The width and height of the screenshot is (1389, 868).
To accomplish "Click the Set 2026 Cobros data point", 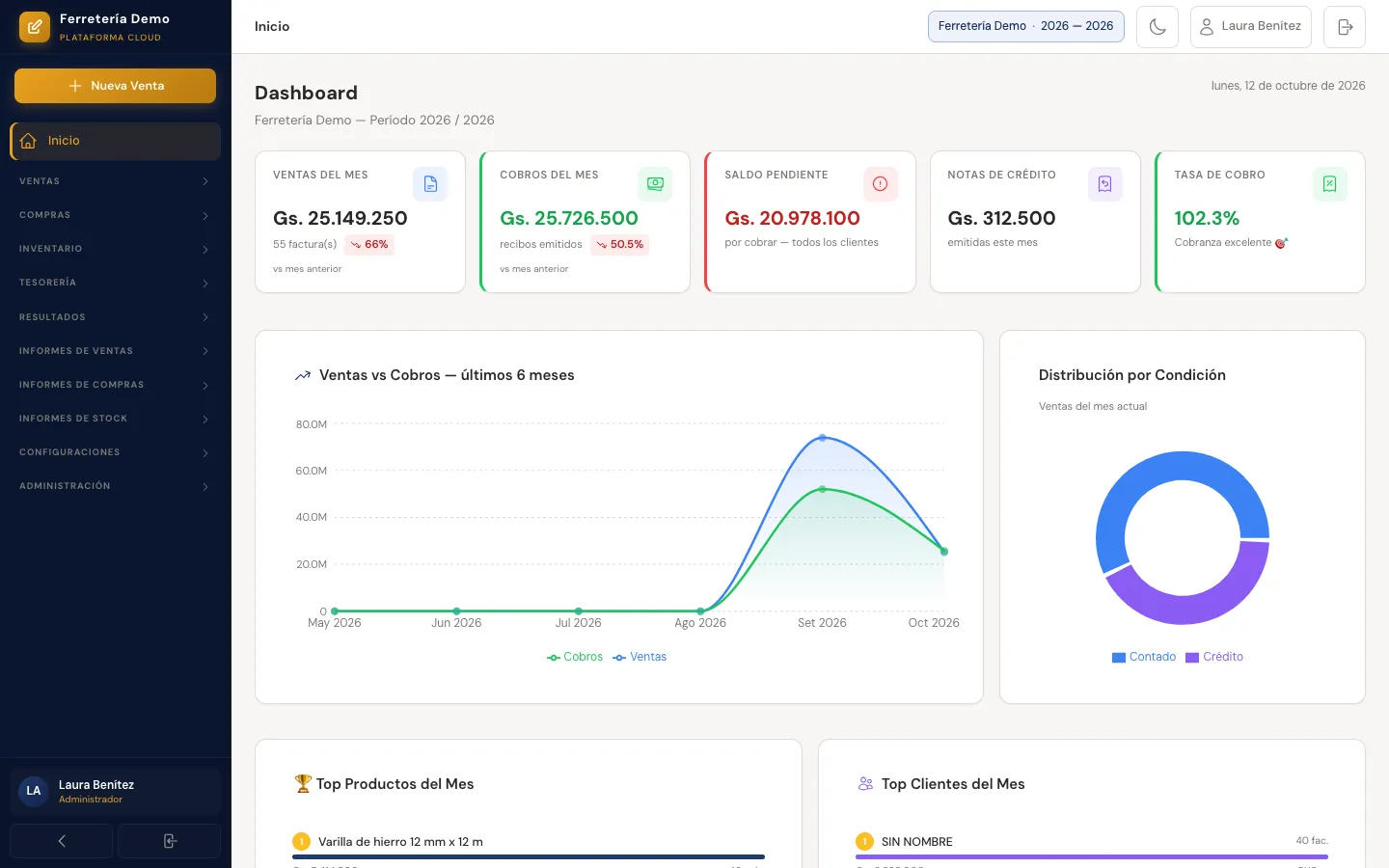I will (823, 490).
